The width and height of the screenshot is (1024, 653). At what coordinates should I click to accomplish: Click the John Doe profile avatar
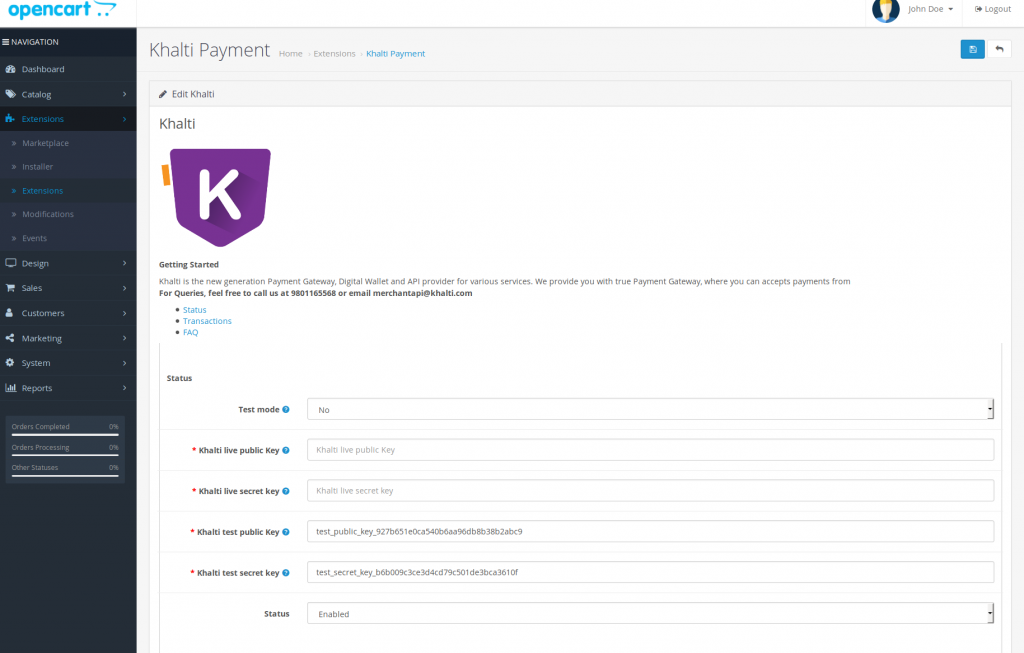click(885, 10)
